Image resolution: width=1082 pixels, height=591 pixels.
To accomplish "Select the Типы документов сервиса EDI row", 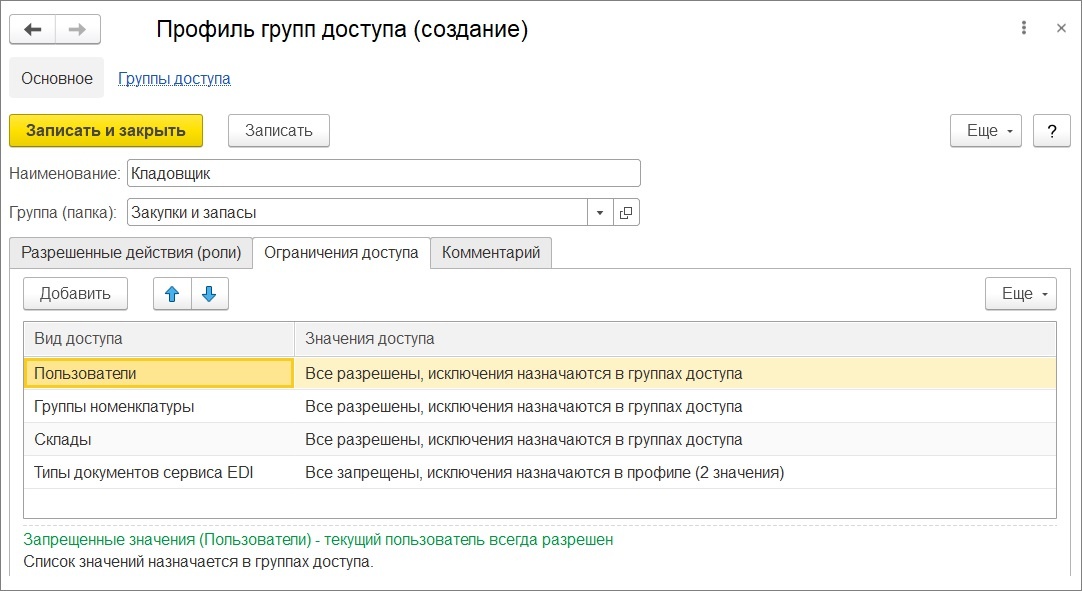I will tap(540, 473).
